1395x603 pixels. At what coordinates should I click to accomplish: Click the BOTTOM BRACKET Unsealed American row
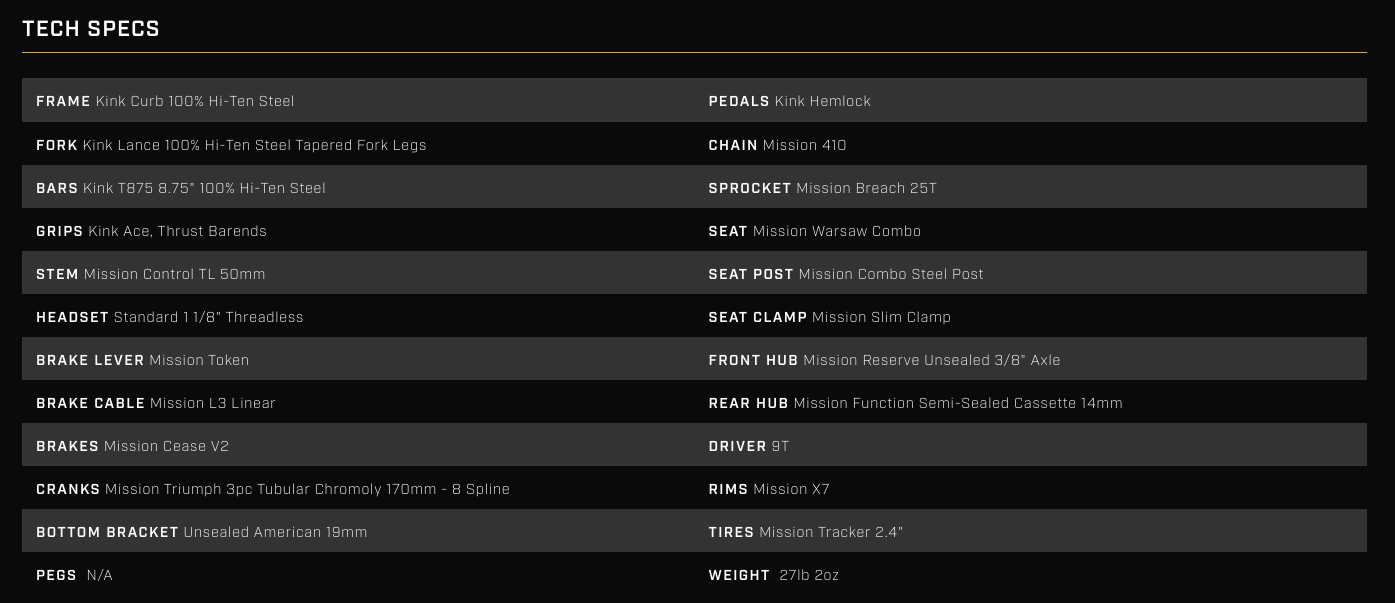click(x=202, y=532)
